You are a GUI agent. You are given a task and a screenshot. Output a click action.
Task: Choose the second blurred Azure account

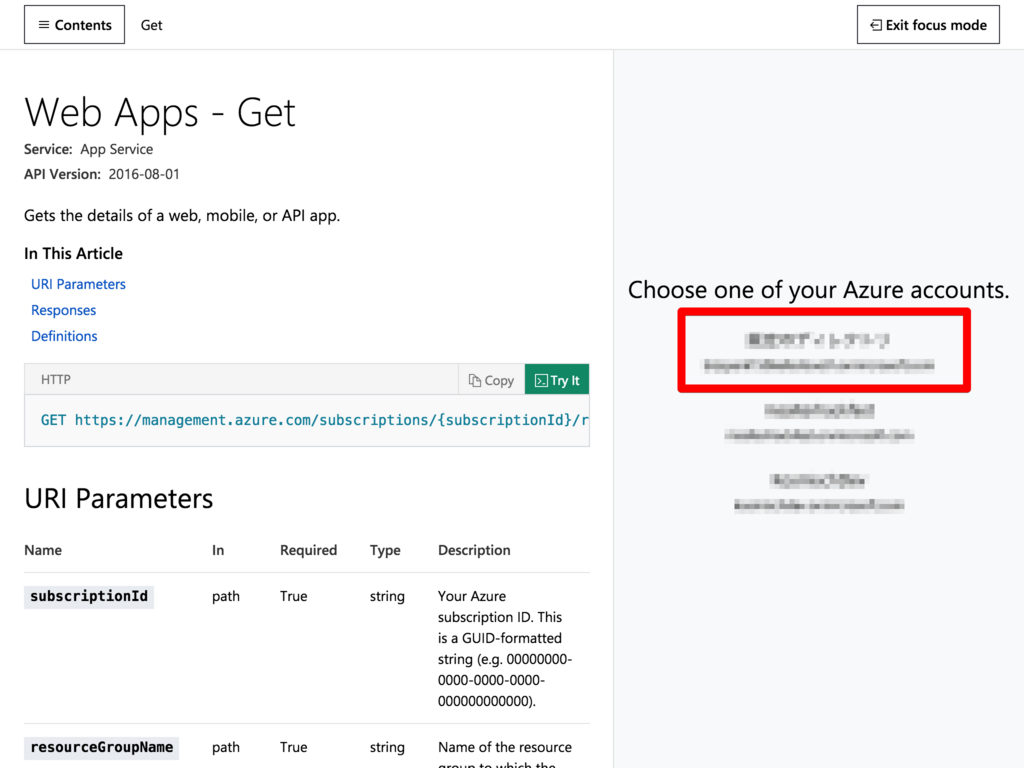[x=819, y=422]
